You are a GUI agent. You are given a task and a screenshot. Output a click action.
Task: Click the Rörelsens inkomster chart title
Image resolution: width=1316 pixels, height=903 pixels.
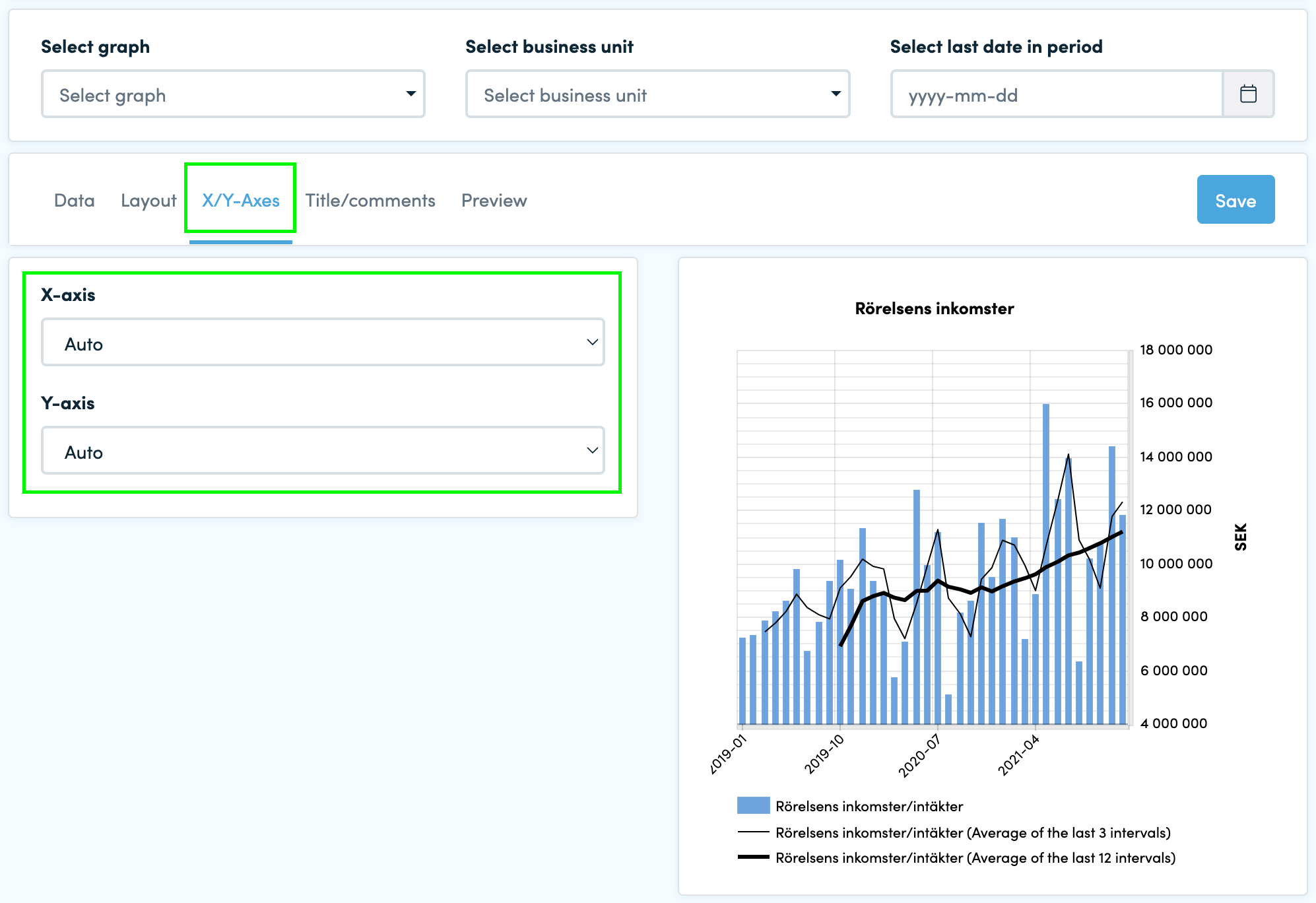(x=934, y=308)
